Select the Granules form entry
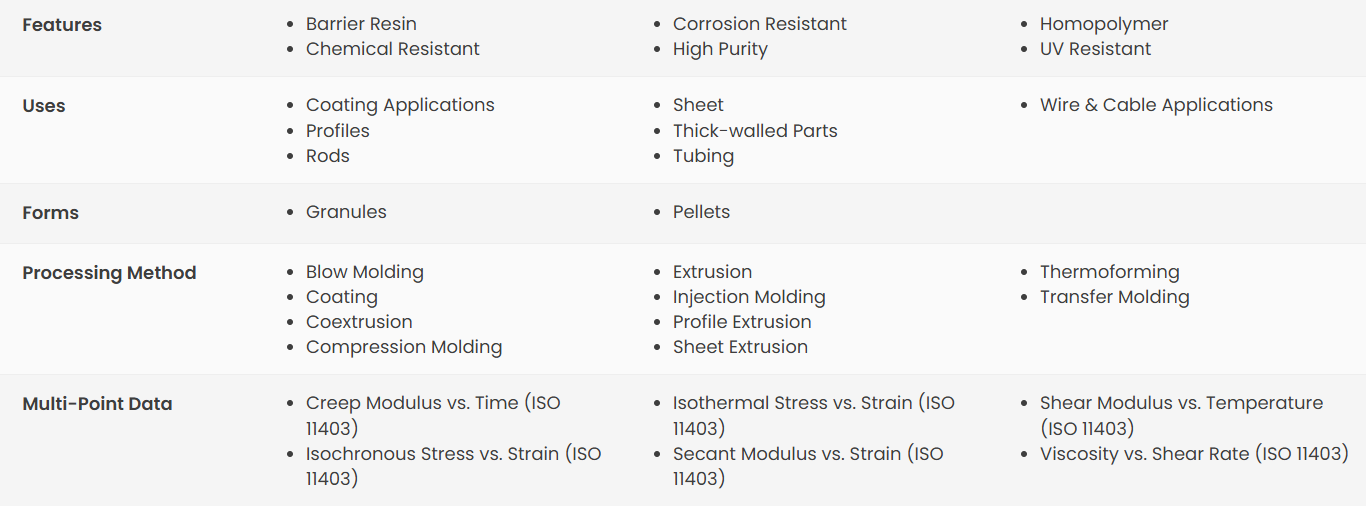Viewport: 1366px width, 510px height. click(x=346, y=212)
